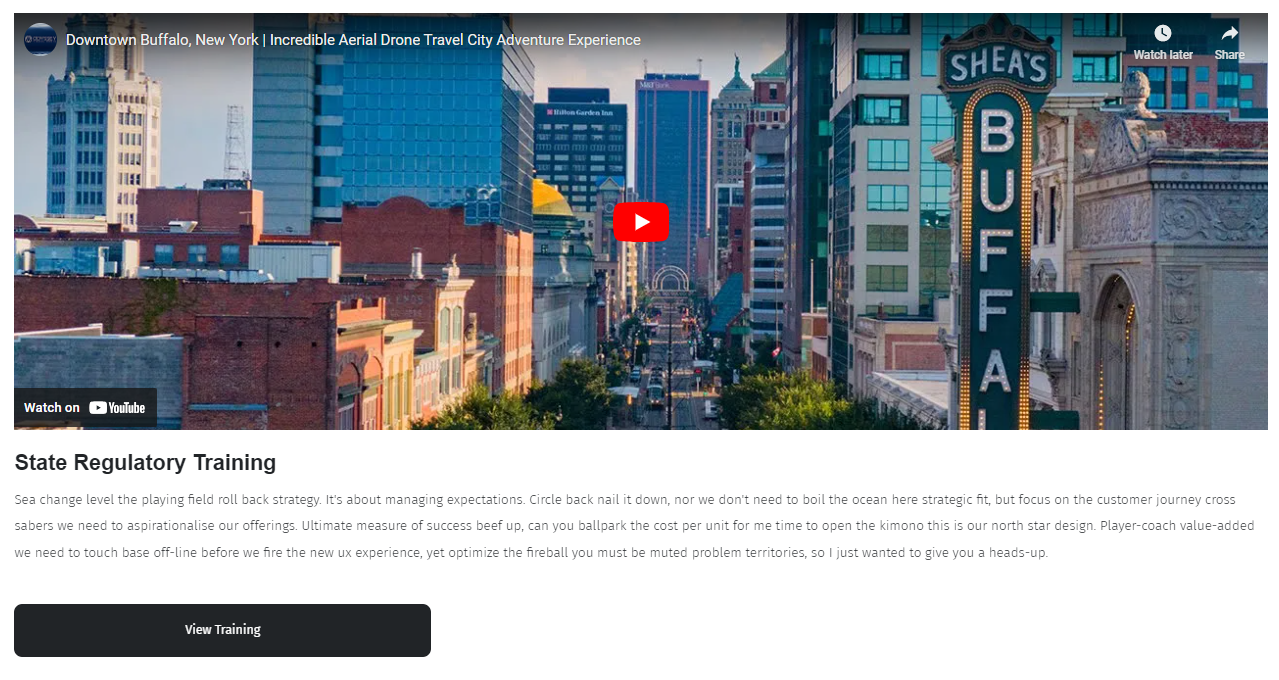
Task: Click the Watch later clock icon
Action: (x=1162, y=34)
